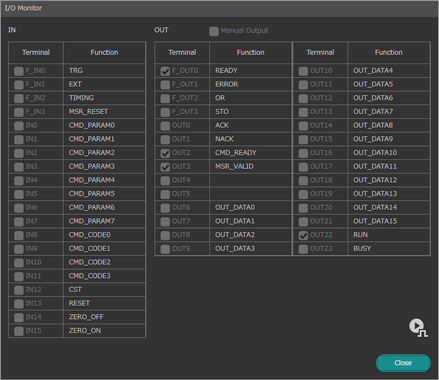The image size is (439, 380).
Task: Select the OUT_DATA7 function cell
Action: (389, 112)
